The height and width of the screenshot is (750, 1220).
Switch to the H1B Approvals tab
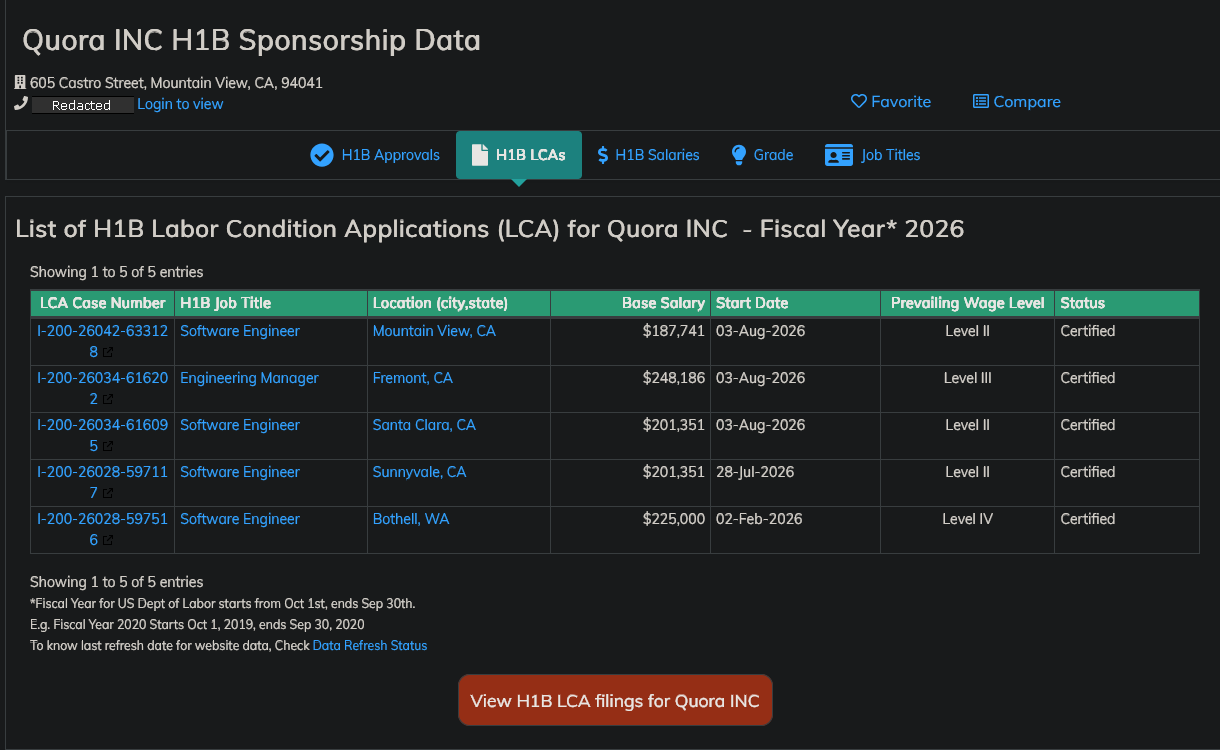(375, 155)
